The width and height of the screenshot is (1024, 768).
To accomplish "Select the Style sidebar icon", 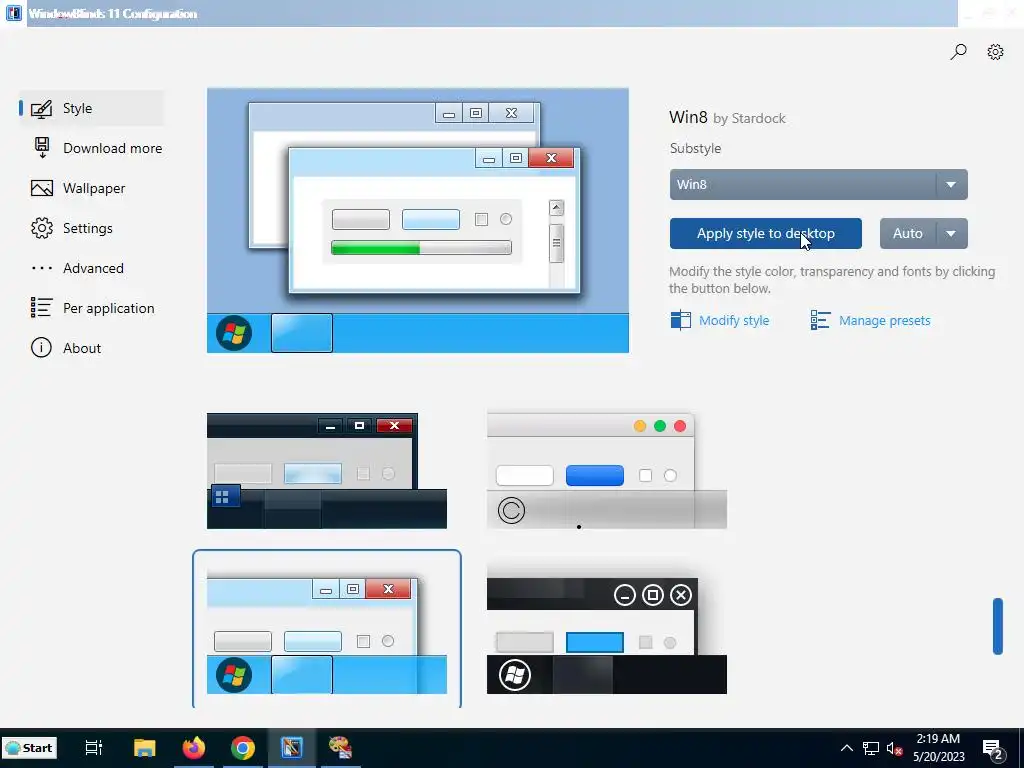I will coord(41,108).
